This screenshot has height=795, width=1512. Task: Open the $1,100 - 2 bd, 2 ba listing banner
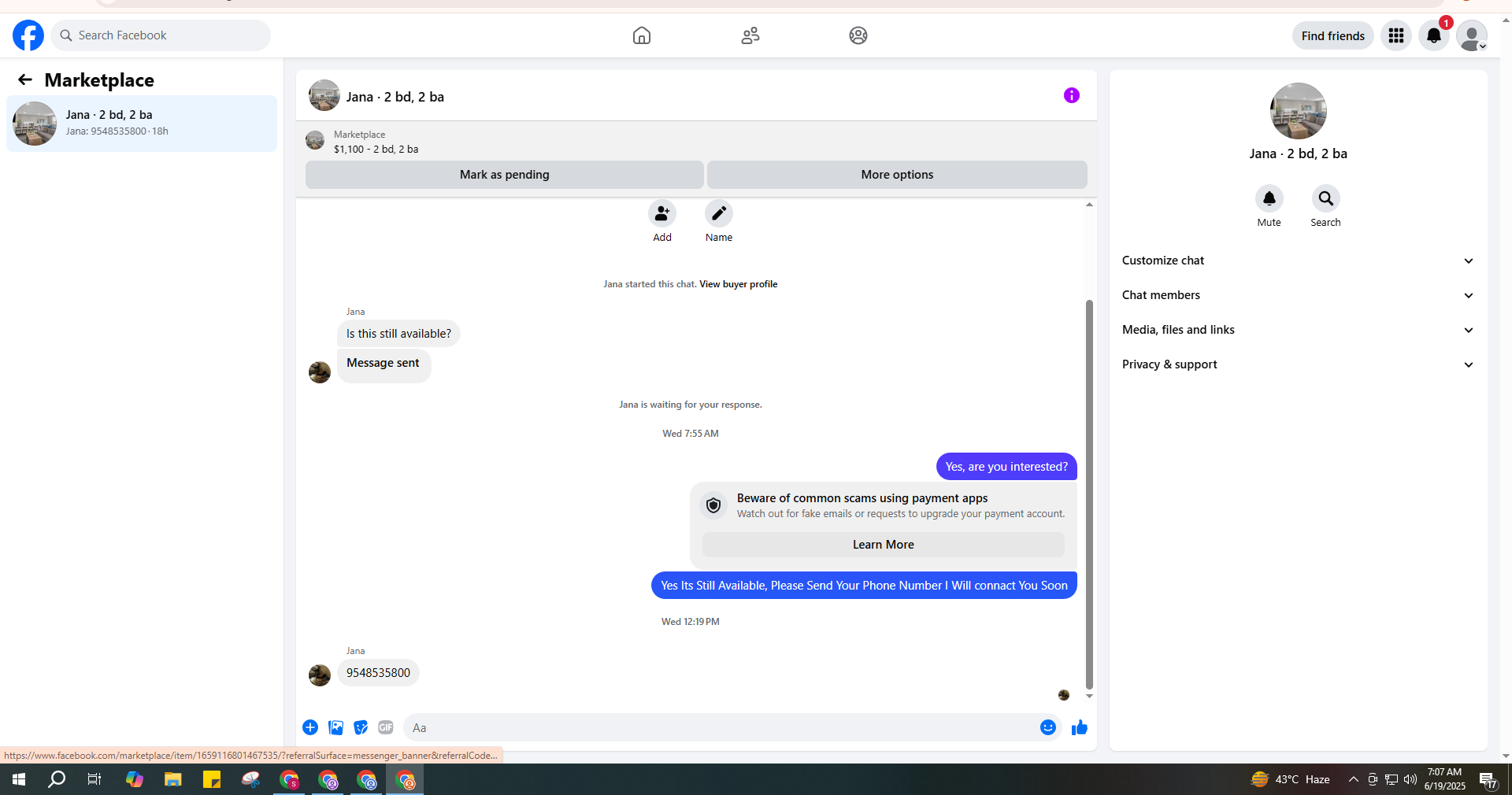696,142
